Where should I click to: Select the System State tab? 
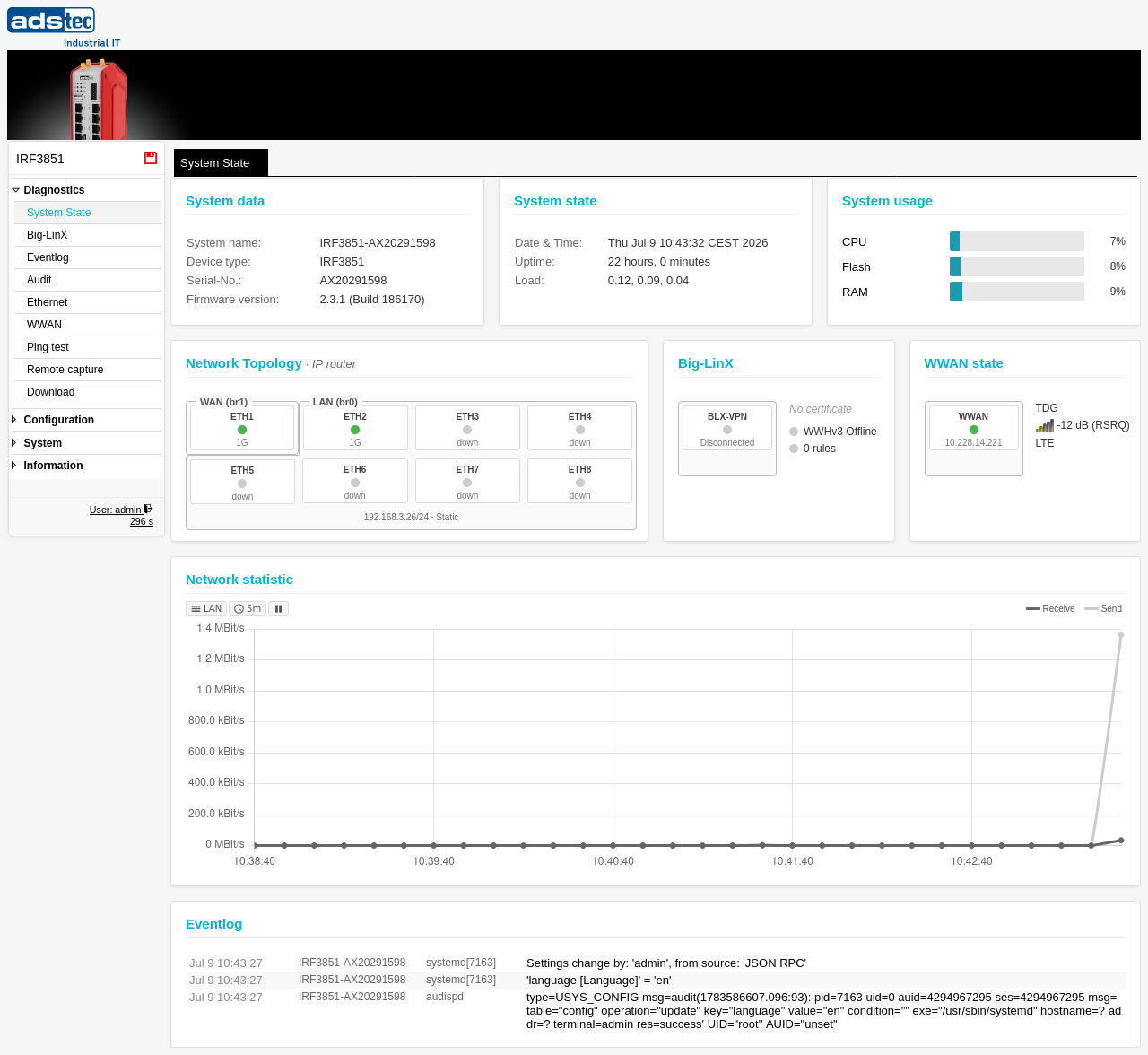pos(221,162)
